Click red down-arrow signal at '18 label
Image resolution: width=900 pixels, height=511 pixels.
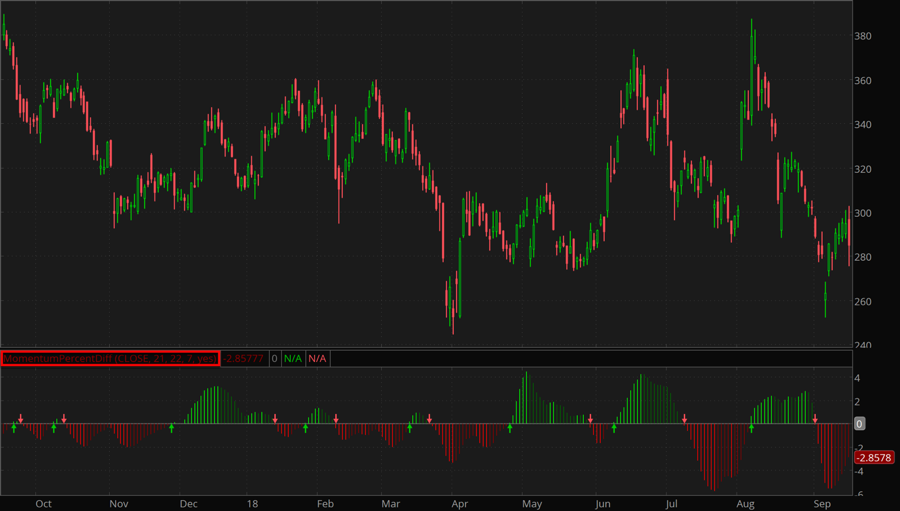click(276, 419)
